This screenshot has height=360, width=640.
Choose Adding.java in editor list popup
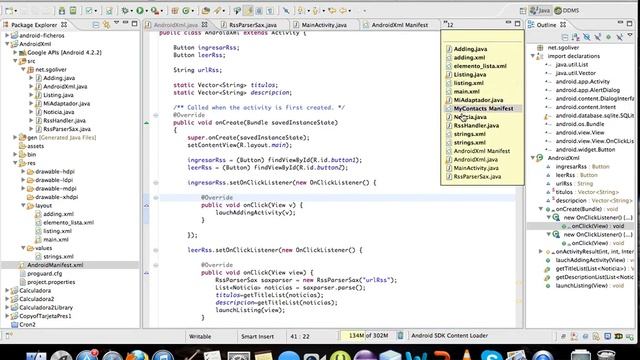[470, 49]
